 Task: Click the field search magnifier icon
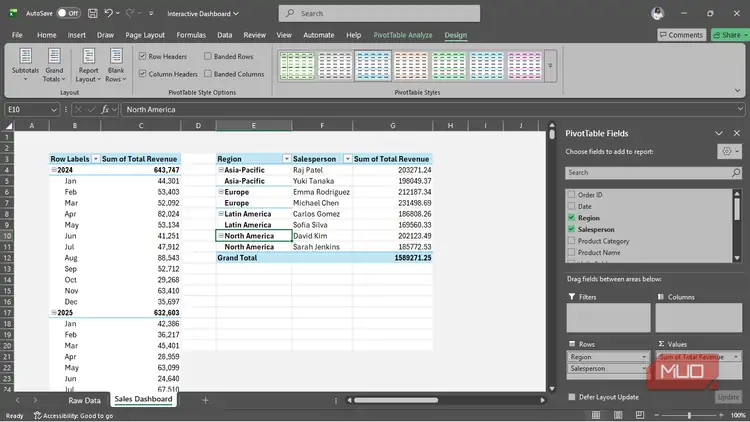point(736,172)
